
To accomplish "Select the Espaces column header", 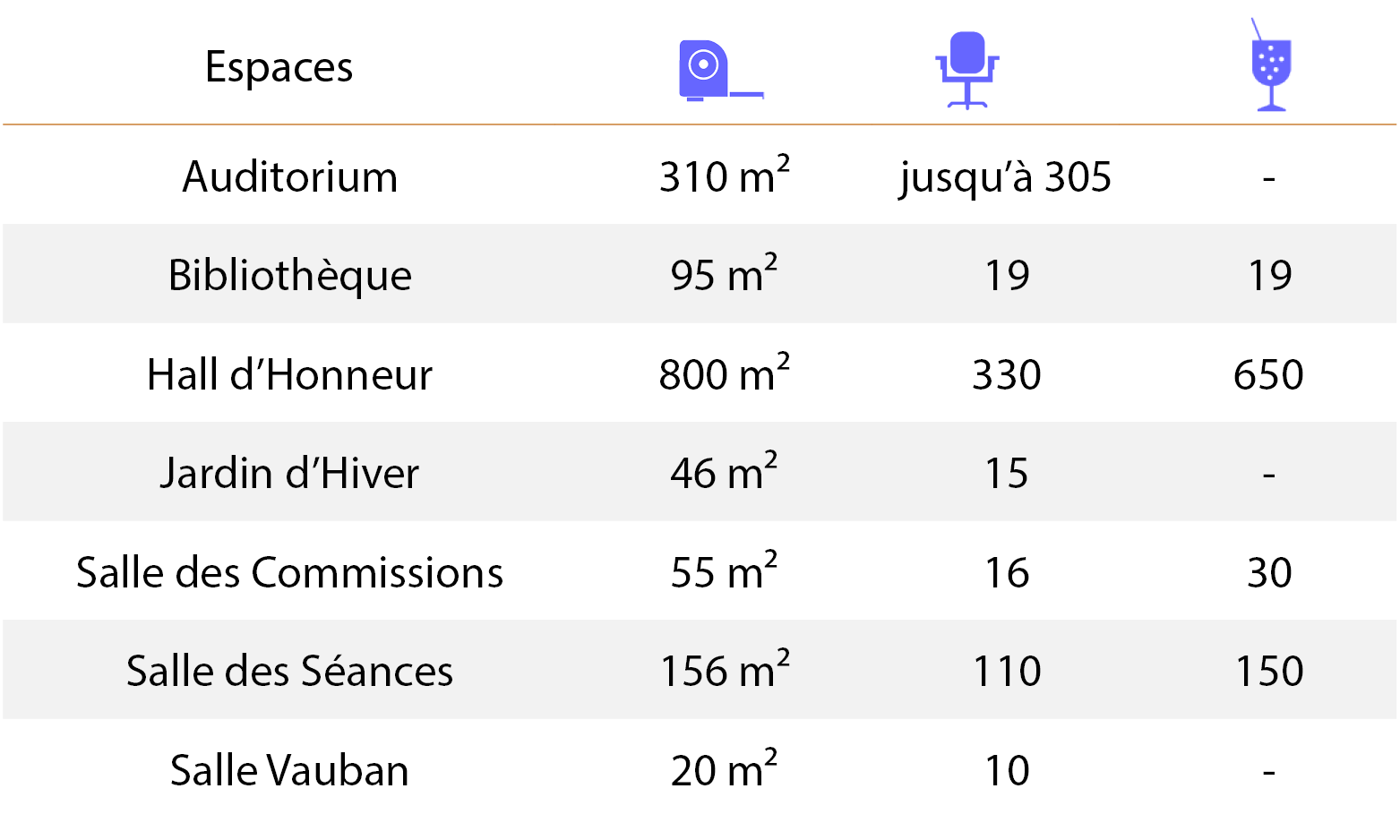I will 279,68.
